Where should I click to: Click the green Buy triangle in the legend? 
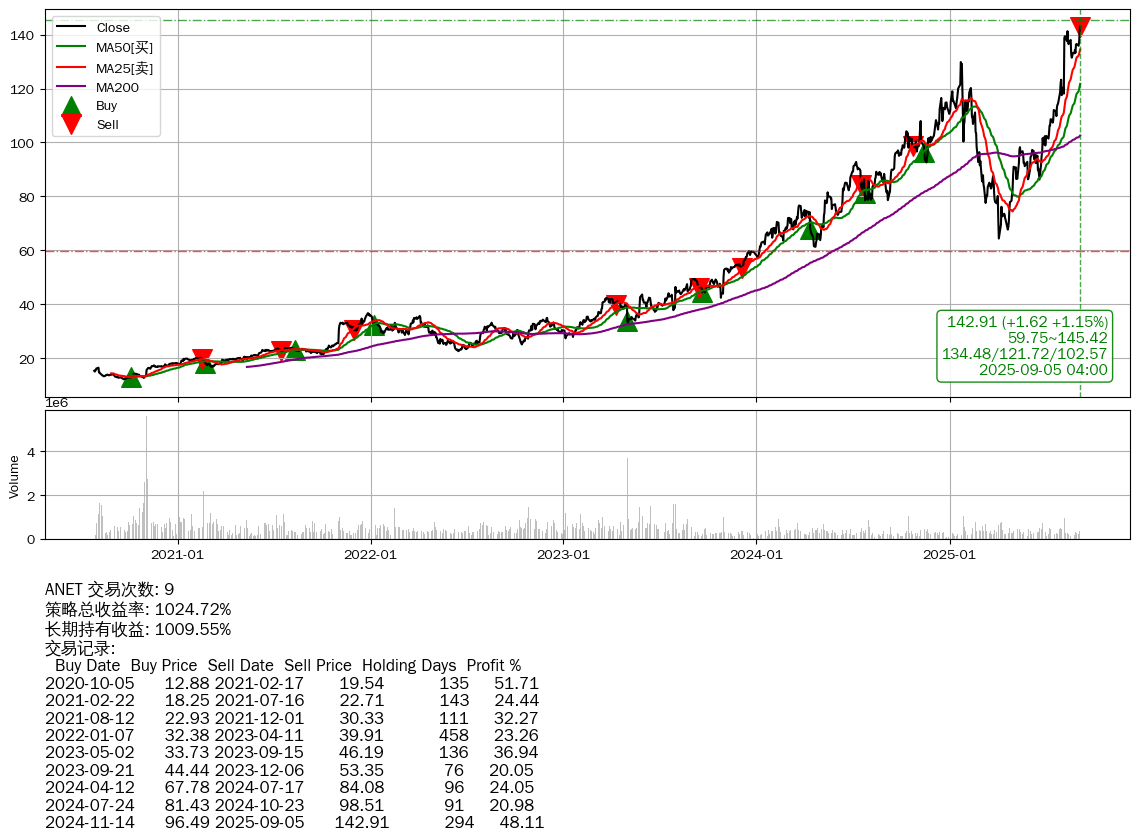(x=71, y=106)
